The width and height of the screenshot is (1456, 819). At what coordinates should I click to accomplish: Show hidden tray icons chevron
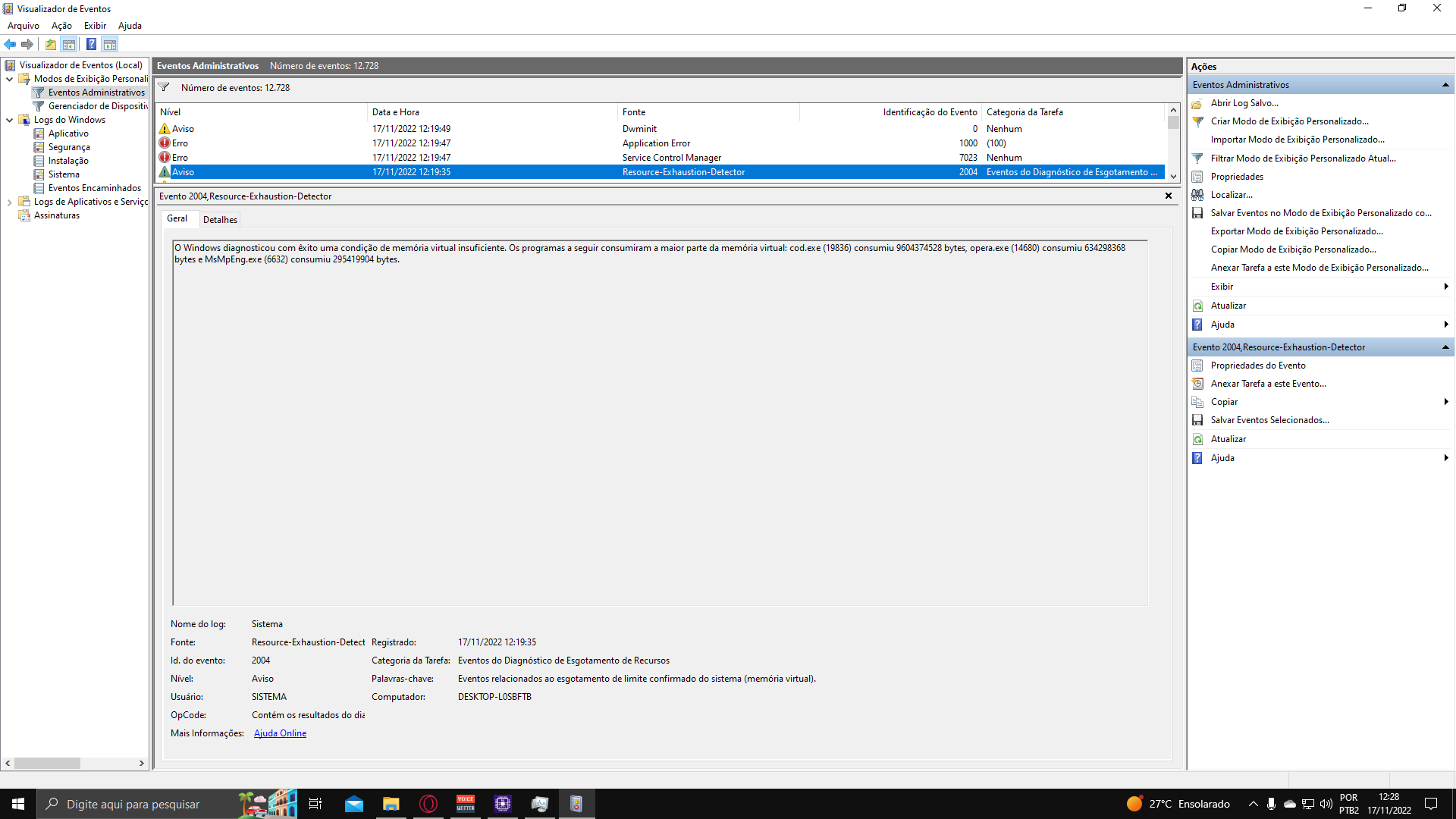[1253, 804]
